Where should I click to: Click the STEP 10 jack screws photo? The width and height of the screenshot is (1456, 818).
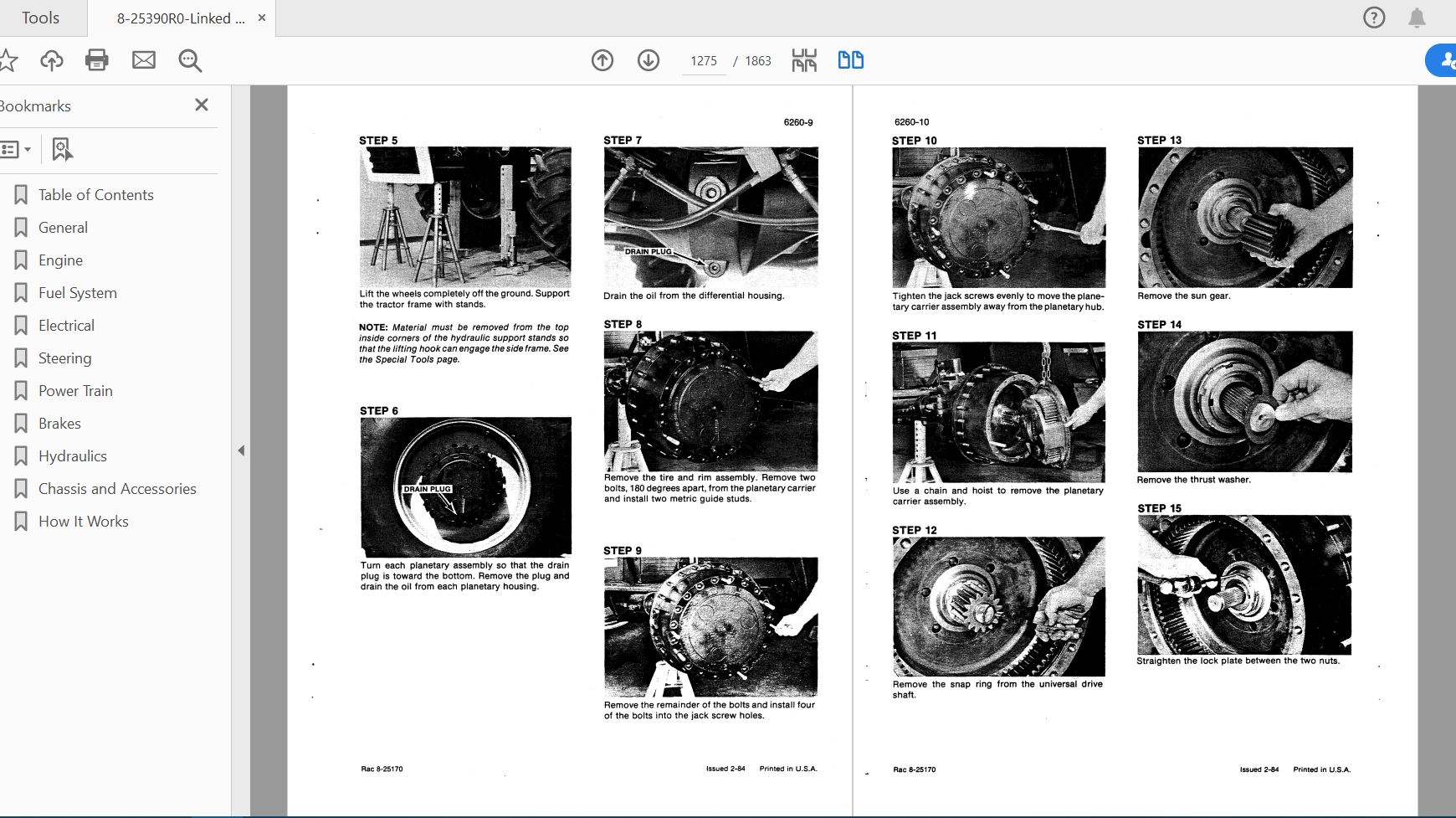pyautogui.click(x=999, y=218)
